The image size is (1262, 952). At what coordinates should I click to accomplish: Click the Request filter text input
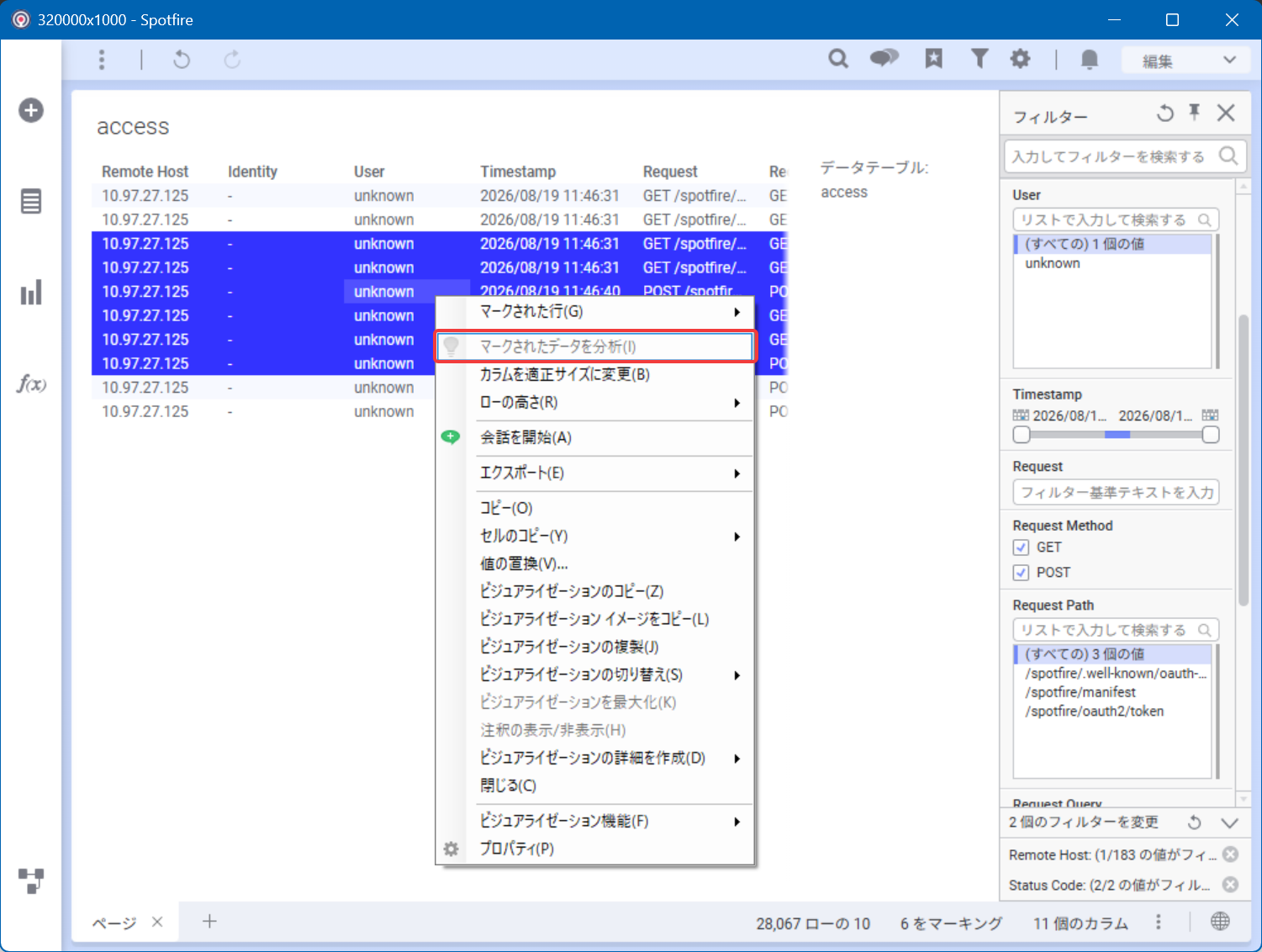coord(1116,492)
